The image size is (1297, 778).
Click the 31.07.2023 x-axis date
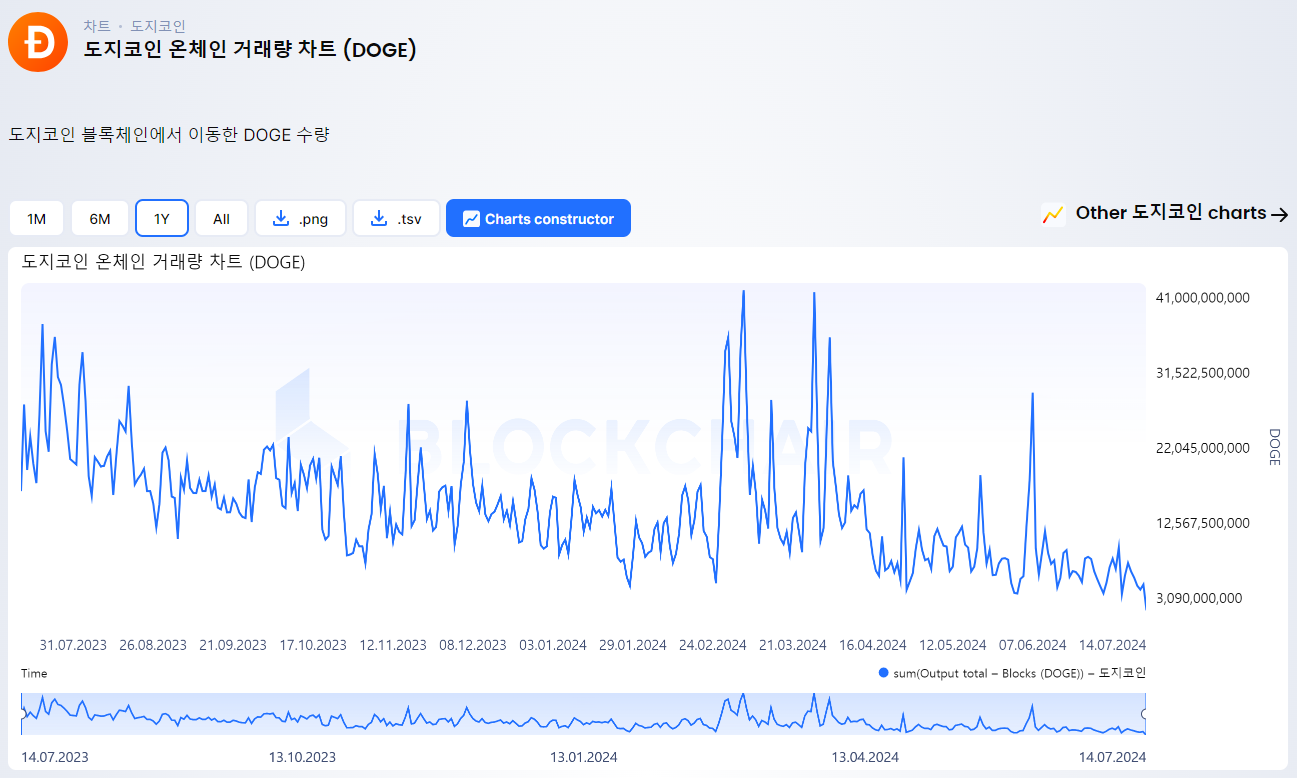[73, 645]
